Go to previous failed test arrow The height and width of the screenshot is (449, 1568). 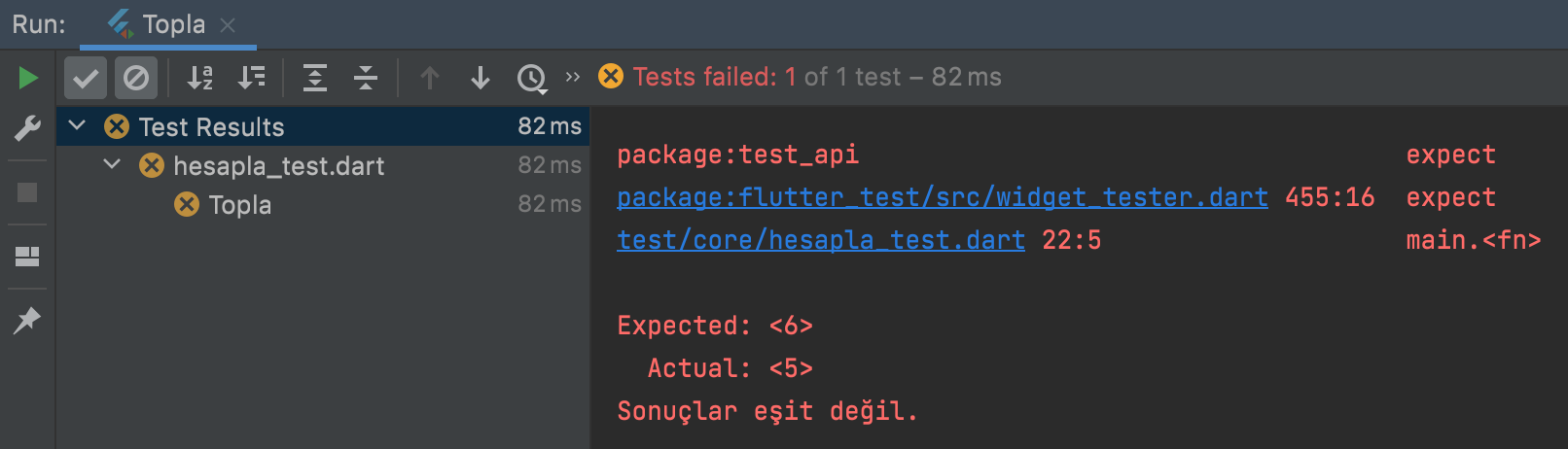click(x=430, y=78)
